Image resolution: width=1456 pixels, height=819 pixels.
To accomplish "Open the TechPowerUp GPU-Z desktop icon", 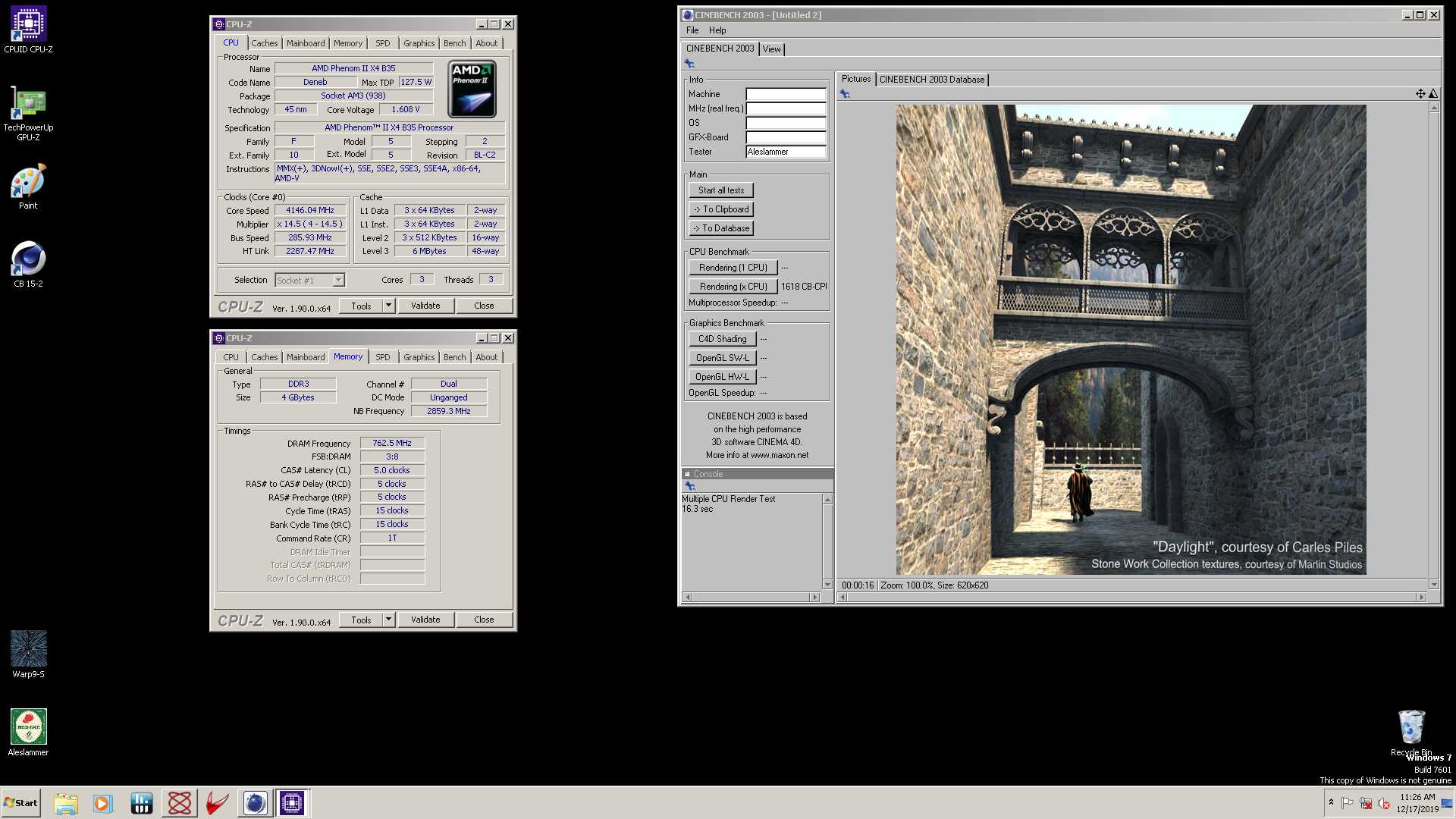I will 28,112.
